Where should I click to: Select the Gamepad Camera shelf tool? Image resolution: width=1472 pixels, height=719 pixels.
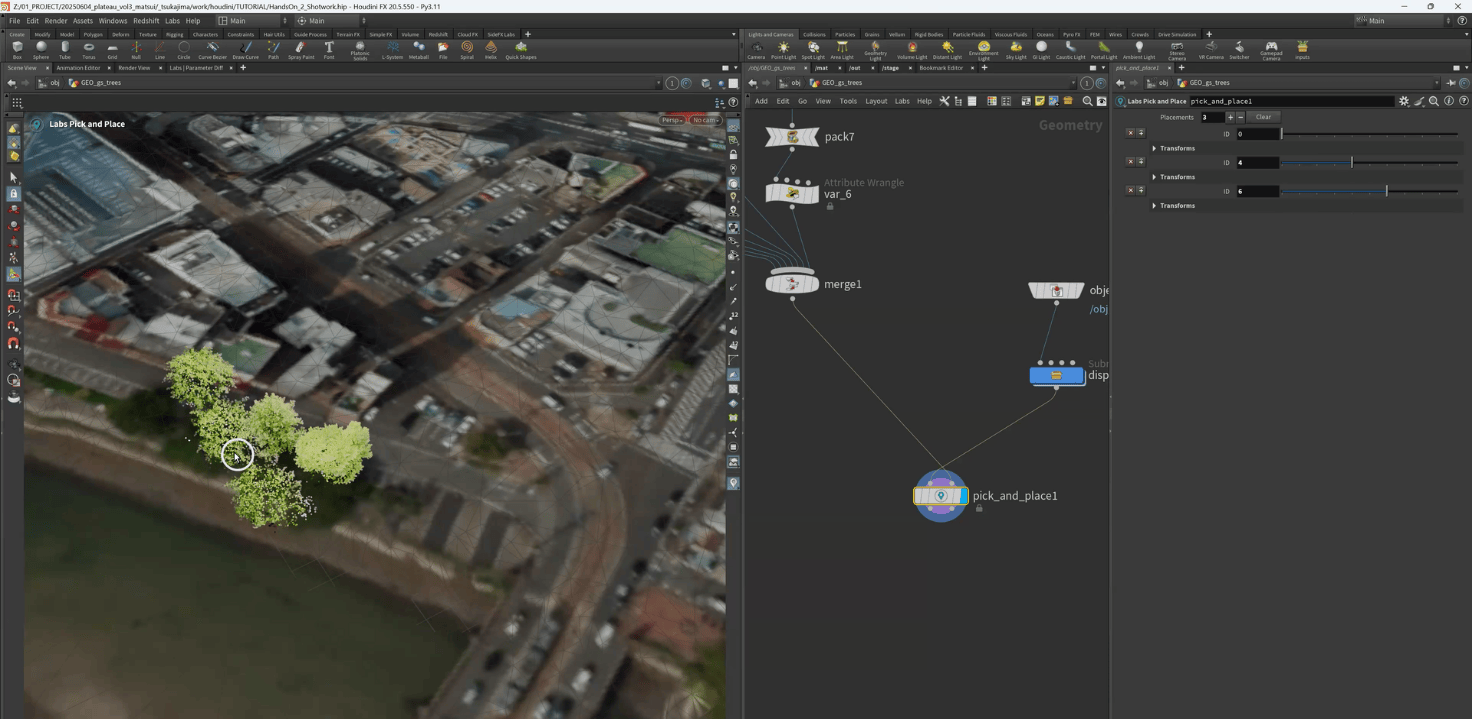point(1270,48)
